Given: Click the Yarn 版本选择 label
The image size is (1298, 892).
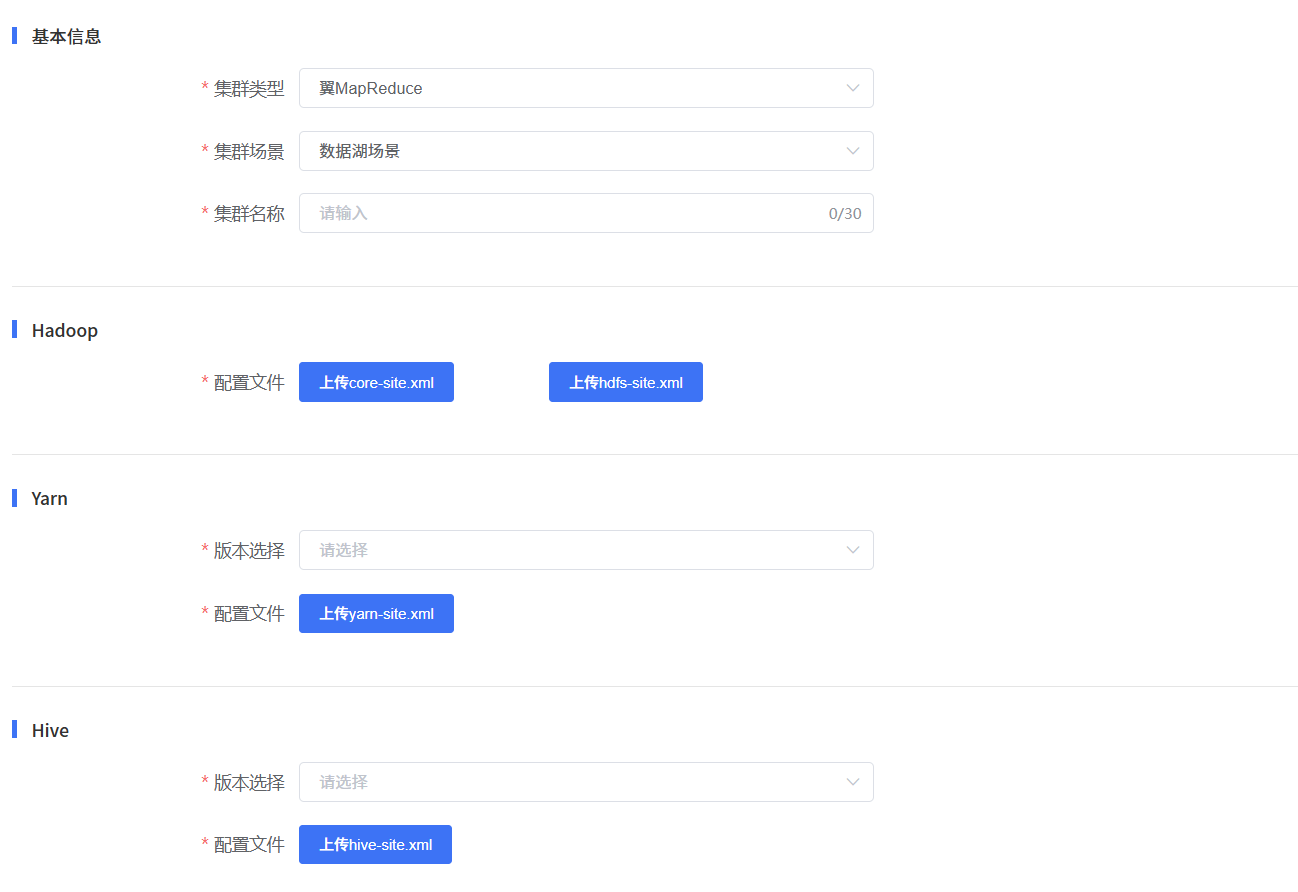Looking at the screenshot, I should coord(249,550).
